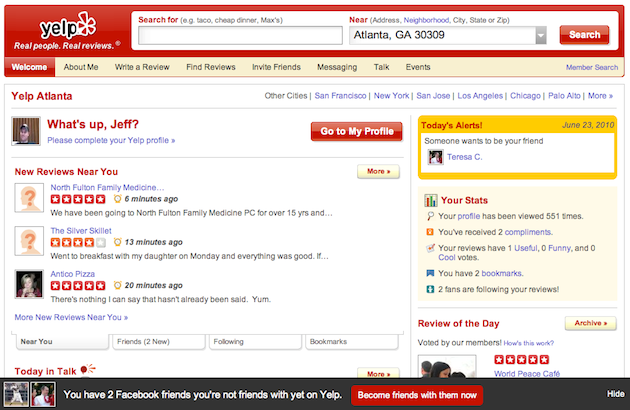Screen dimensions: 630x410
Task: Click Jeff's profile photo
Action: pos(26,131)
